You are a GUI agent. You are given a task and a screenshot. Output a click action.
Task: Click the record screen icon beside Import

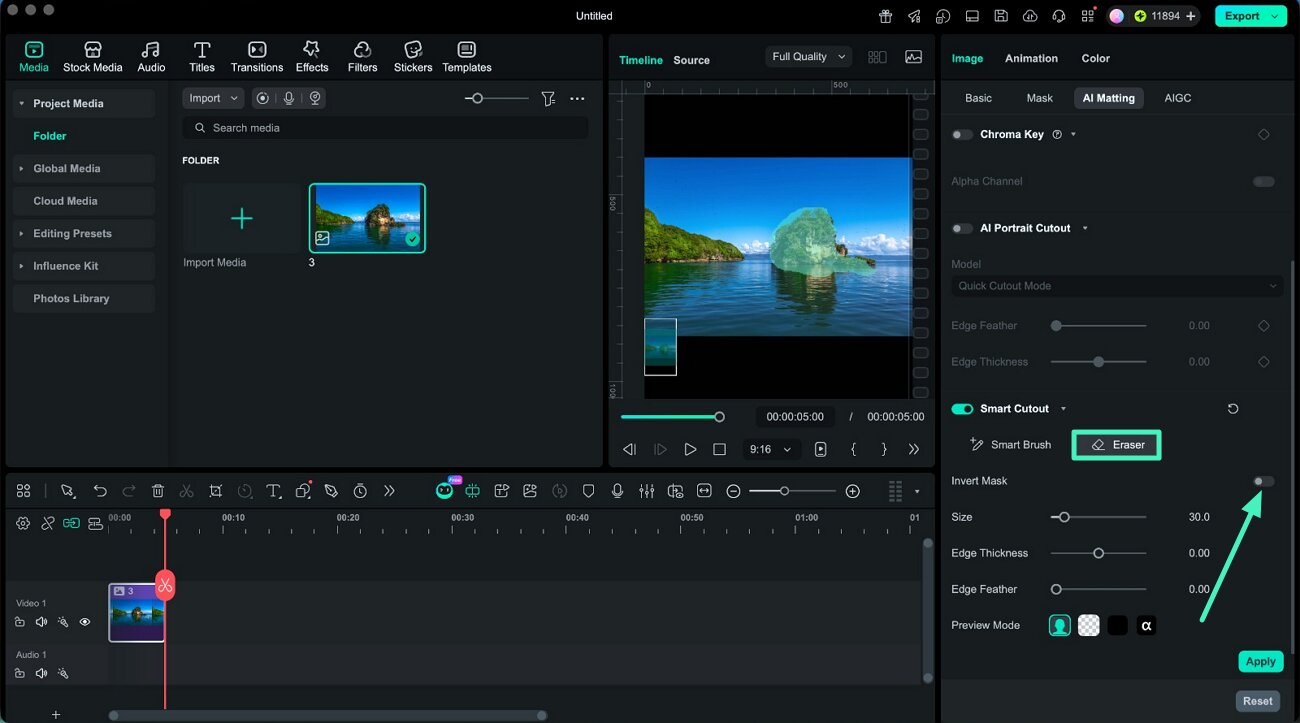click(262, 98)
